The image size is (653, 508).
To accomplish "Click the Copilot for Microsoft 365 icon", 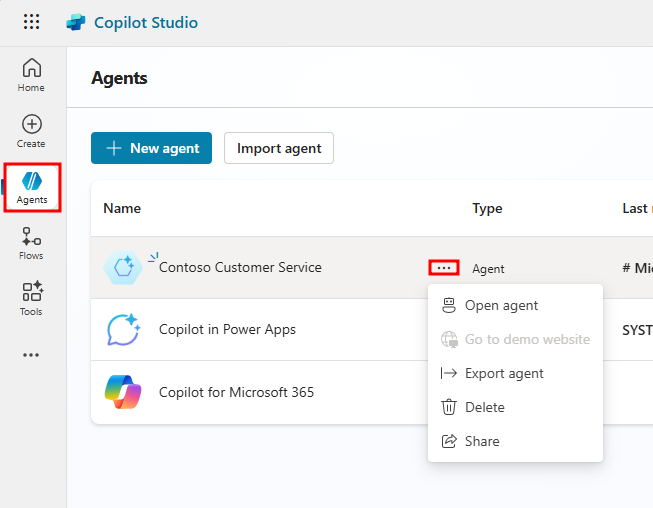I will (x=123, y=392).
